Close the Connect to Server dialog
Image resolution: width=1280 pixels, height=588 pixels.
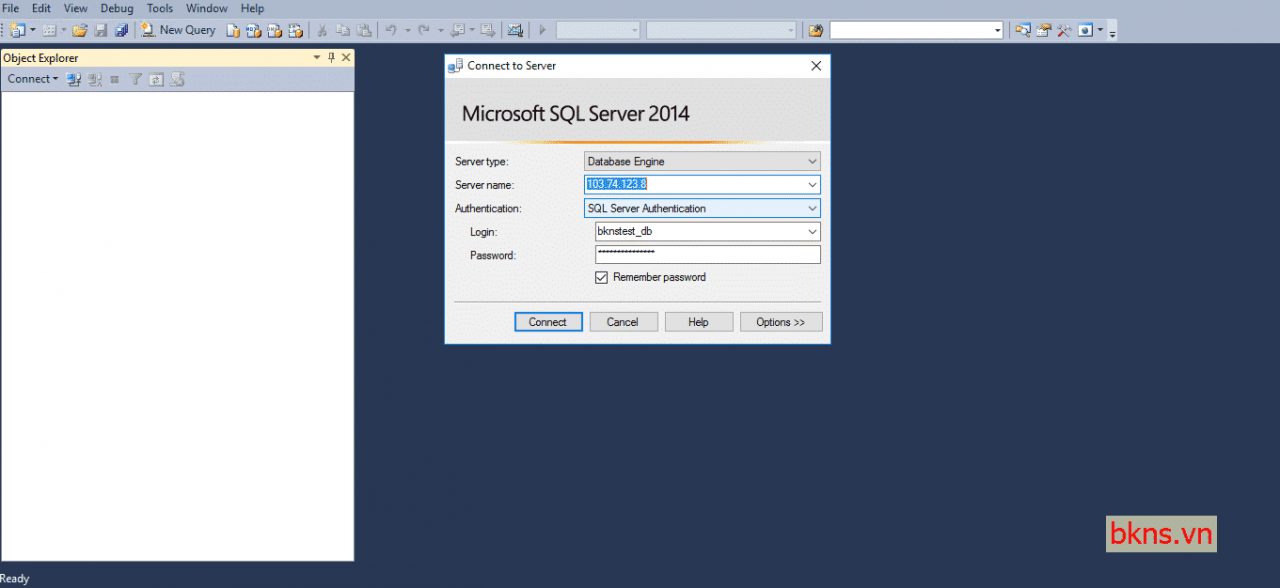tap(816, 66)
